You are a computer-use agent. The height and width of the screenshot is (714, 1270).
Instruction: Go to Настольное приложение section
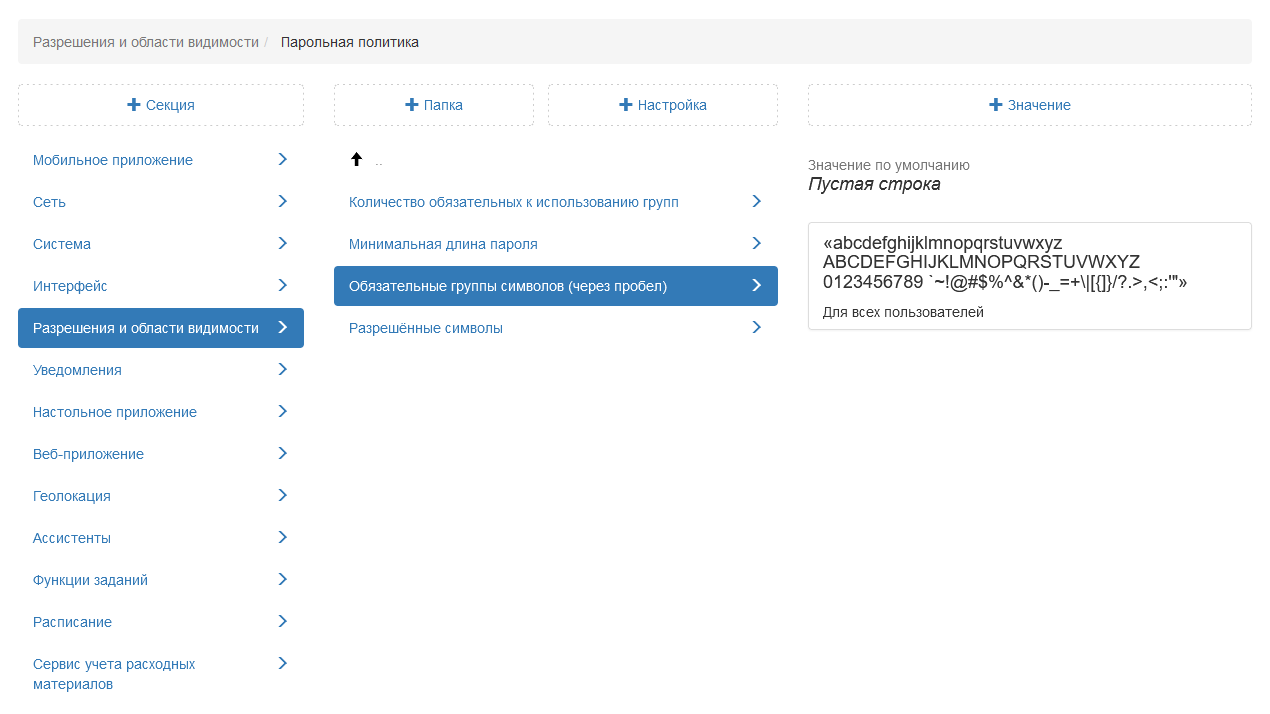tap(115, 412)
